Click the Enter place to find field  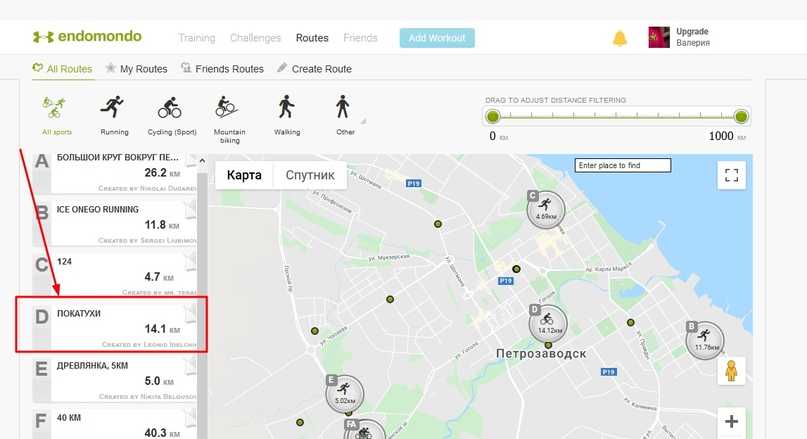coord(623,165)
